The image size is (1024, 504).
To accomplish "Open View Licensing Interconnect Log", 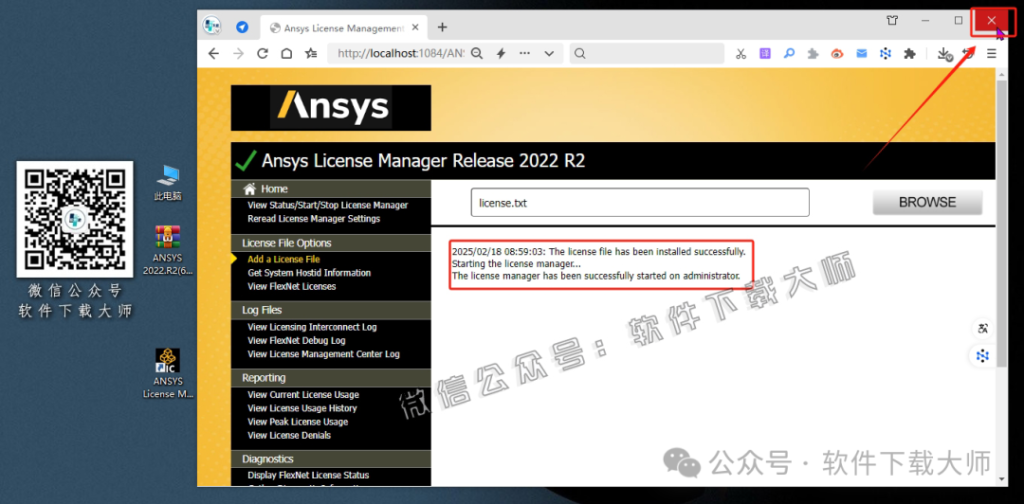I will tap(312, 327).
